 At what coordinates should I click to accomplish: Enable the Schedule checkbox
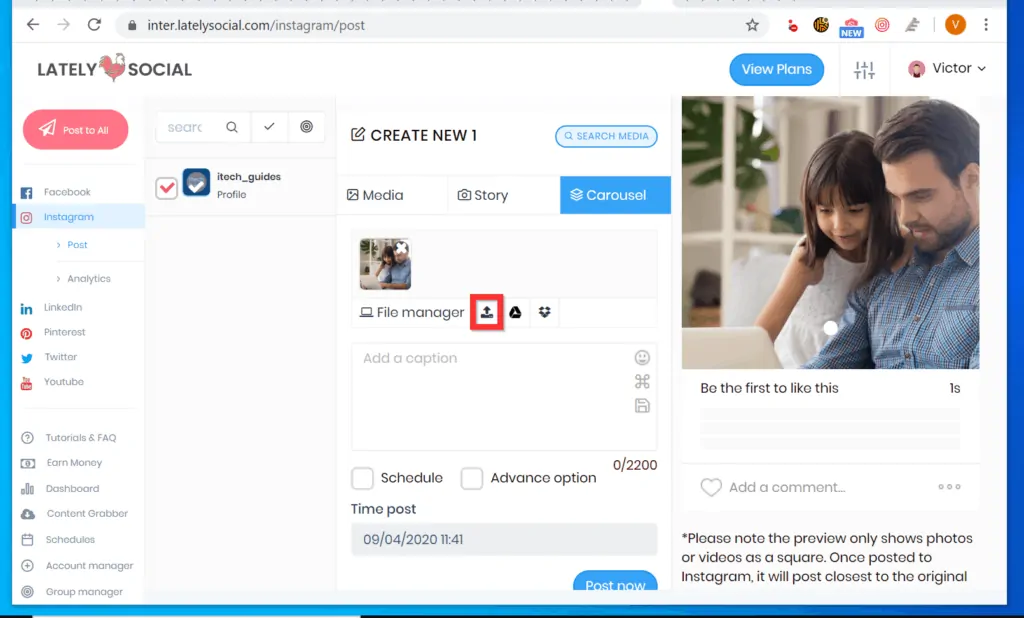pos(363,478)
